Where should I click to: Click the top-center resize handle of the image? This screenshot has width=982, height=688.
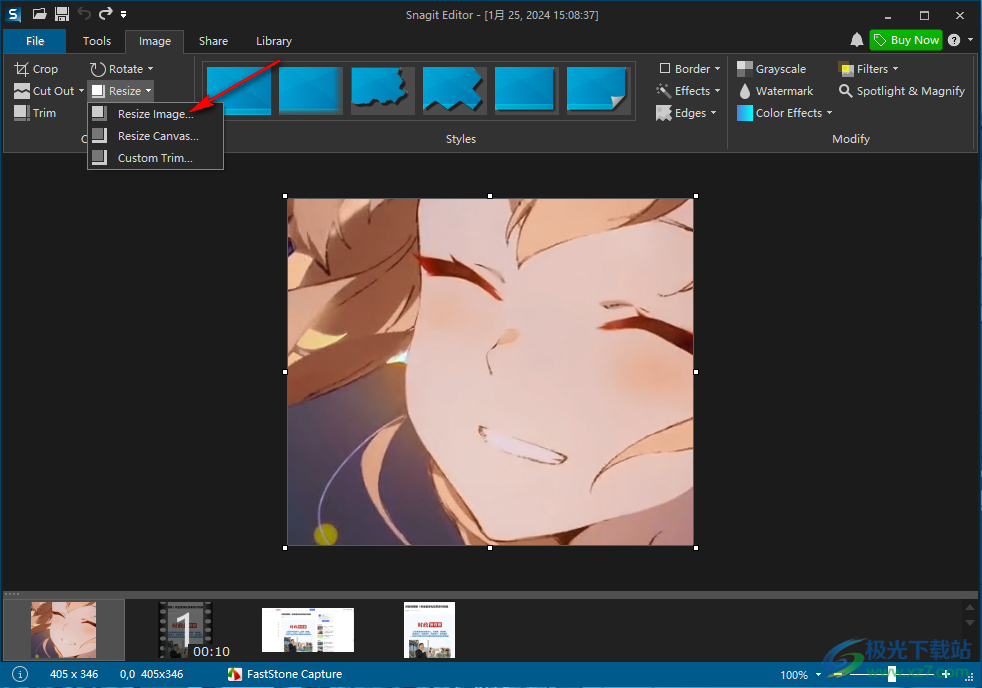490,196
